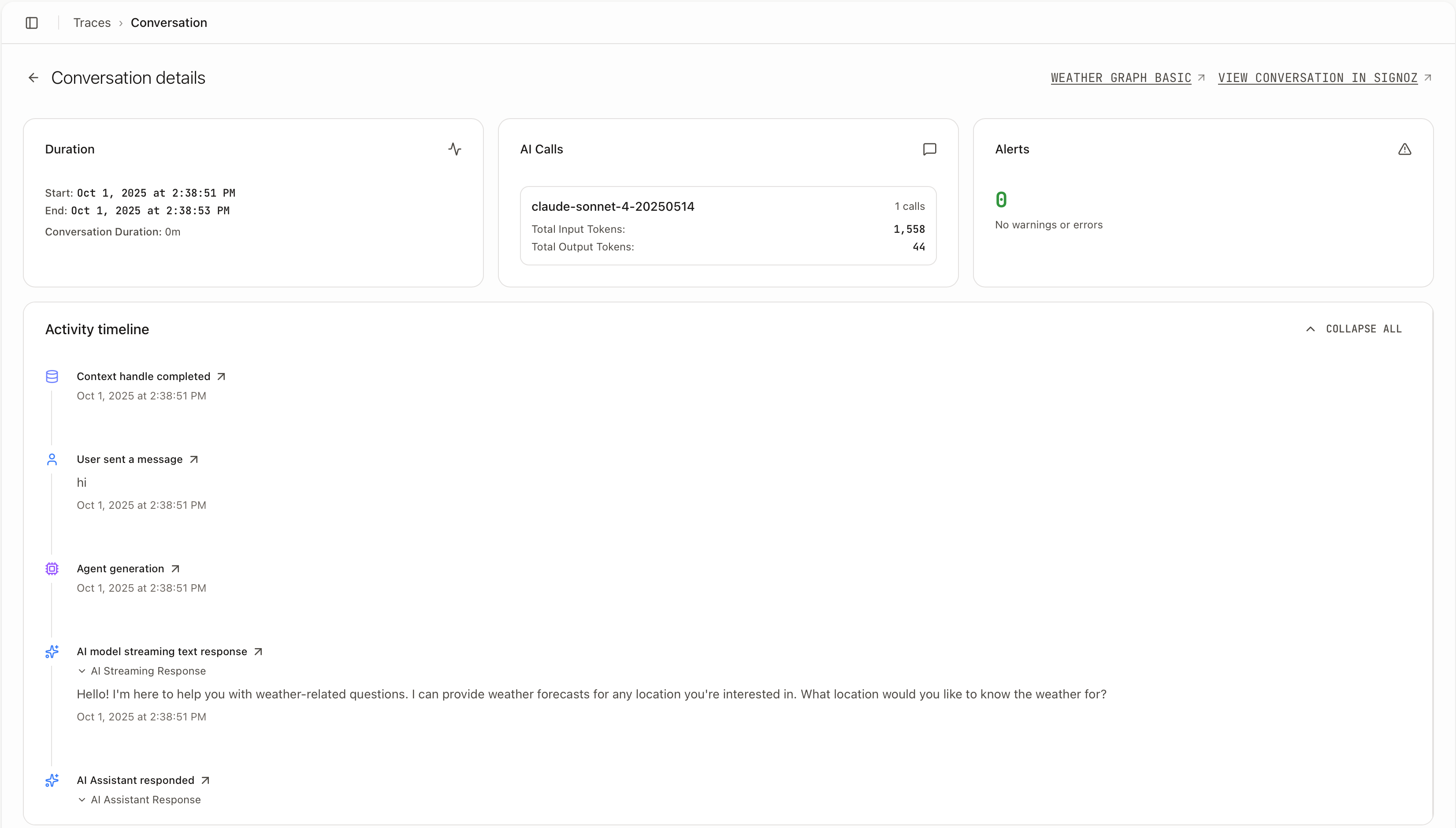Click the AI Calls chat bubble icon

point(929,149)
